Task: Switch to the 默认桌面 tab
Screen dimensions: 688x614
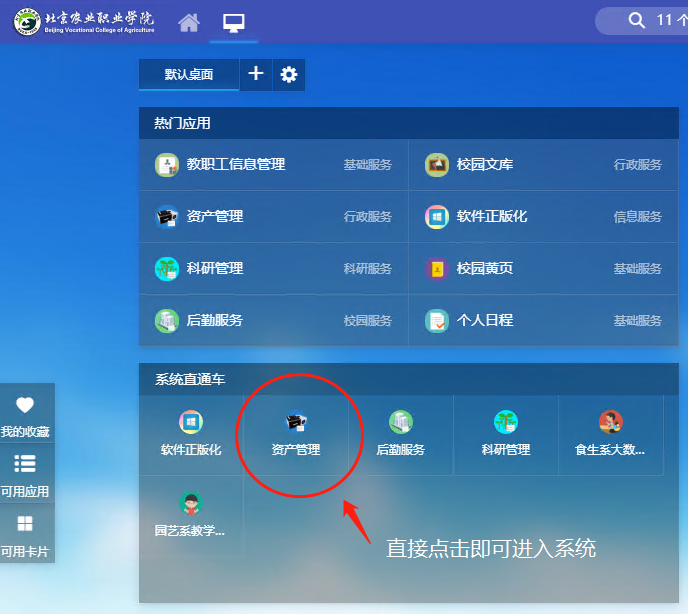Action: 189,75
